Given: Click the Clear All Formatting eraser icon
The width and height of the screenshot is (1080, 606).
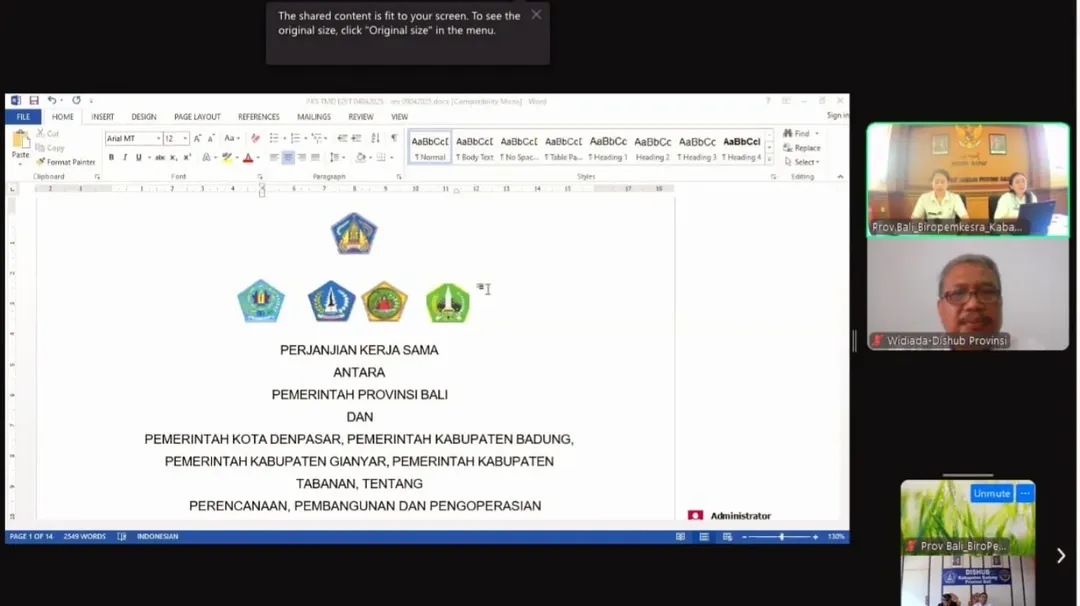Looking at the screenshot, I should pos(256,138).
